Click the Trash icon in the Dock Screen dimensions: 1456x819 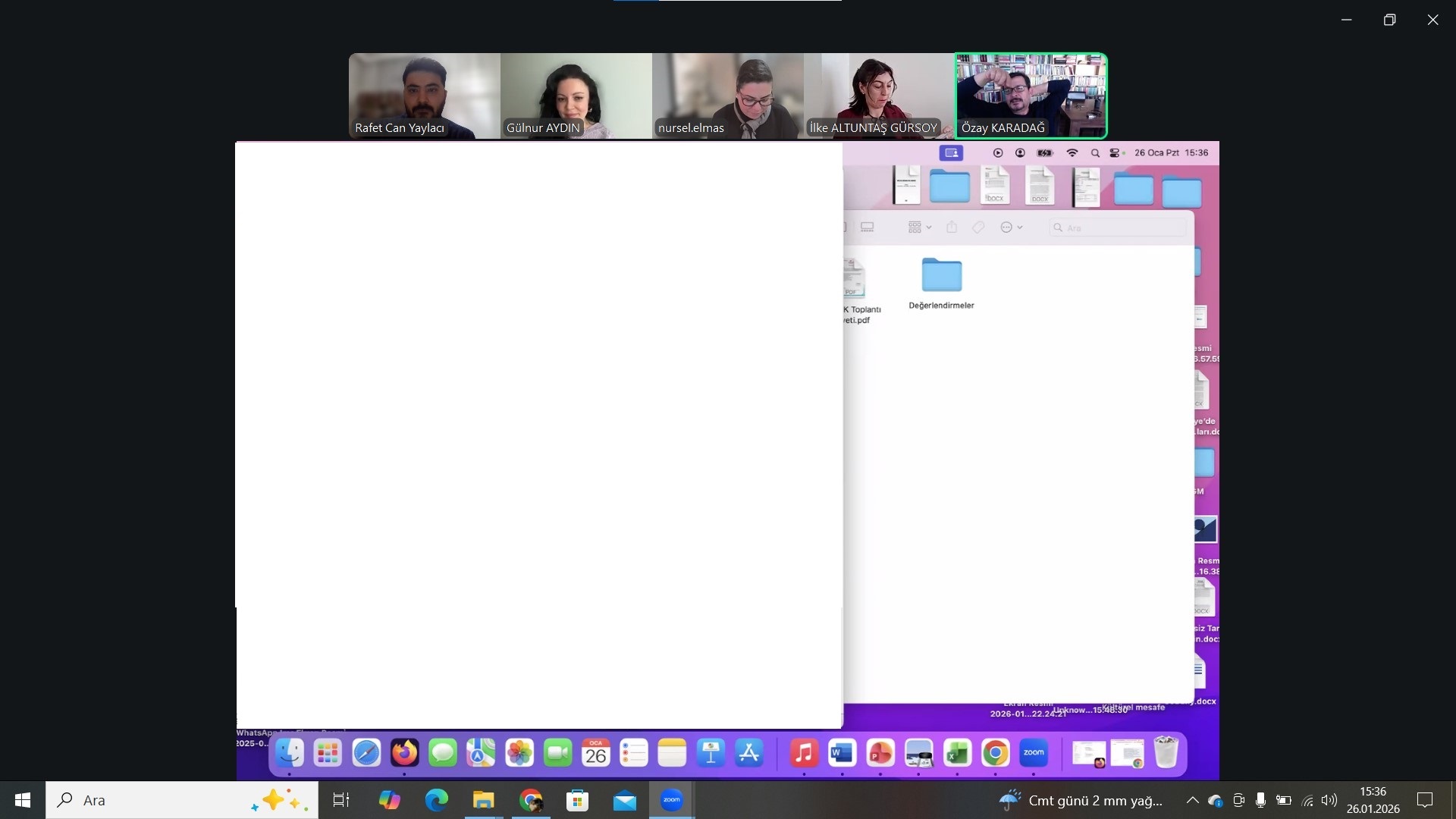click(1166, 752)
